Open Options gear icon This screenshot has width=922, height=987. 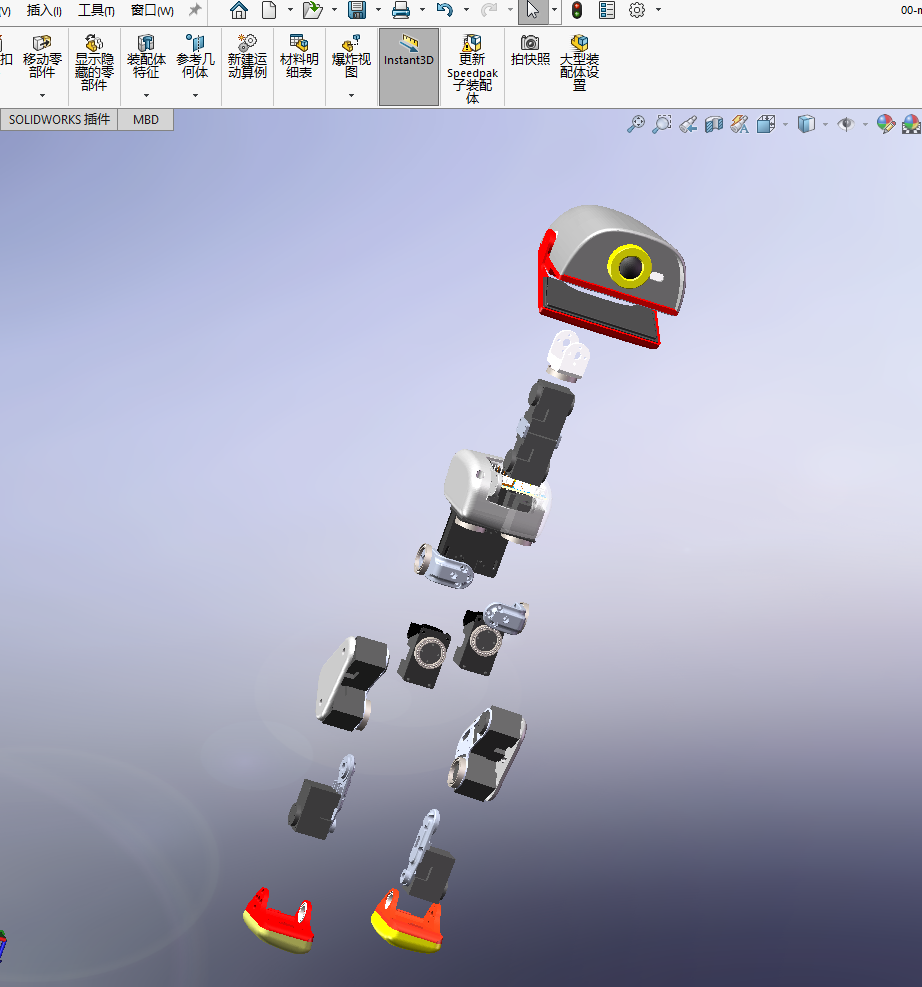pyautogui.click(x=637, y=10)
